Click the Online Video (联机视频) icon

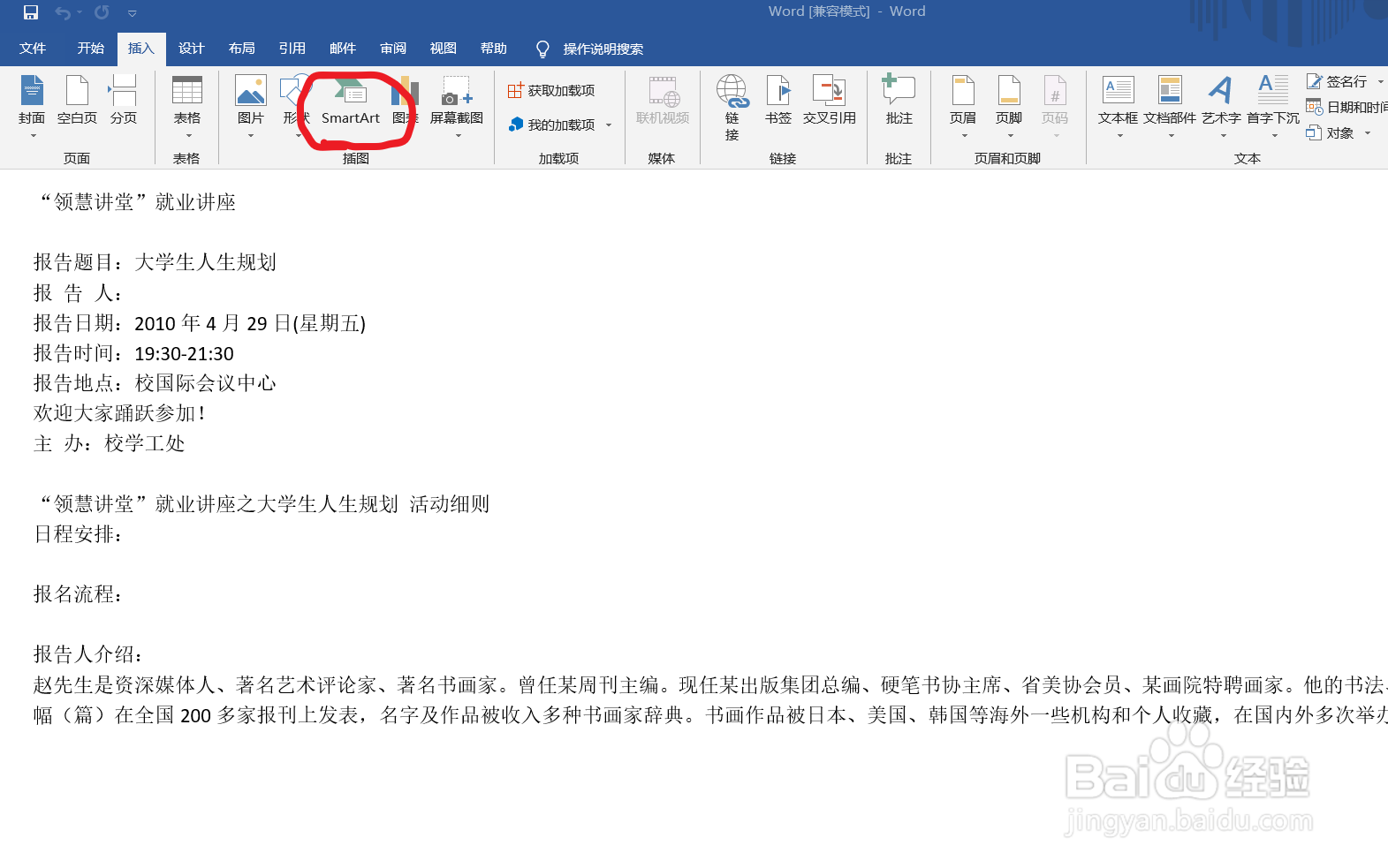663,101
